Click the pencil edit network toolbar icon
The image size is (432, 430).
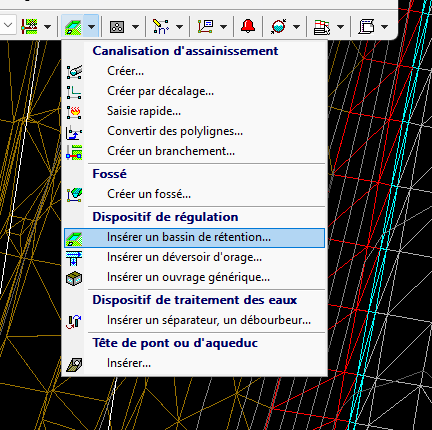pos(161,26)
